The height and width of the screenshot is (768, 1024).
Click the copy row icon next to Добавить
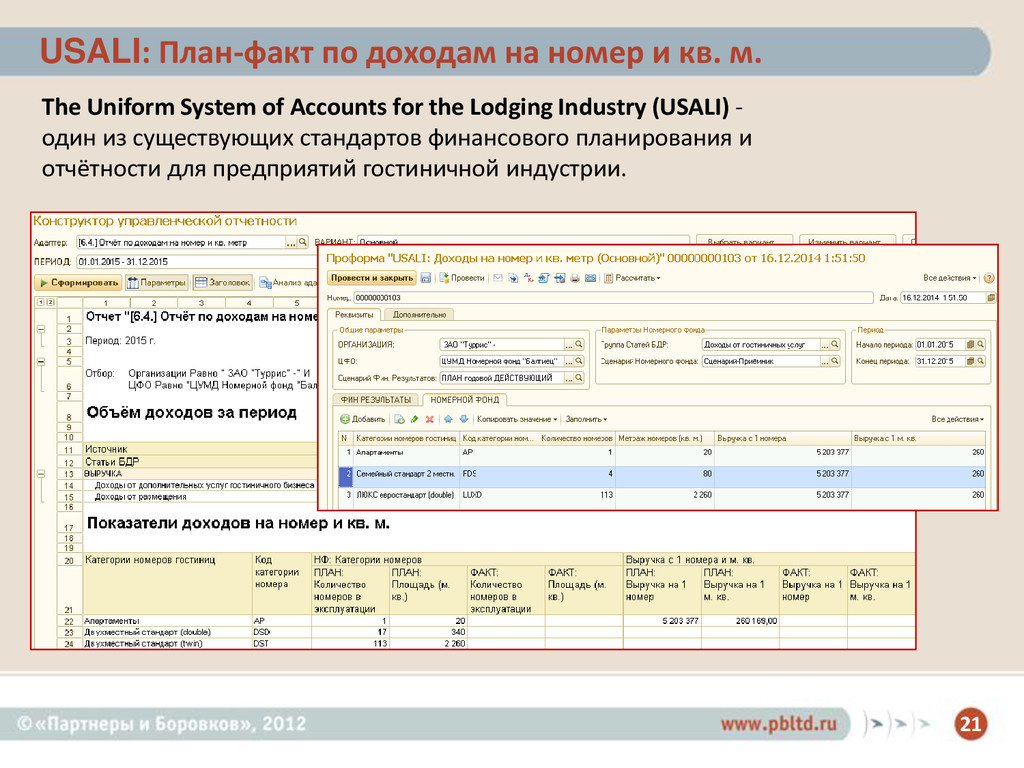400,419
